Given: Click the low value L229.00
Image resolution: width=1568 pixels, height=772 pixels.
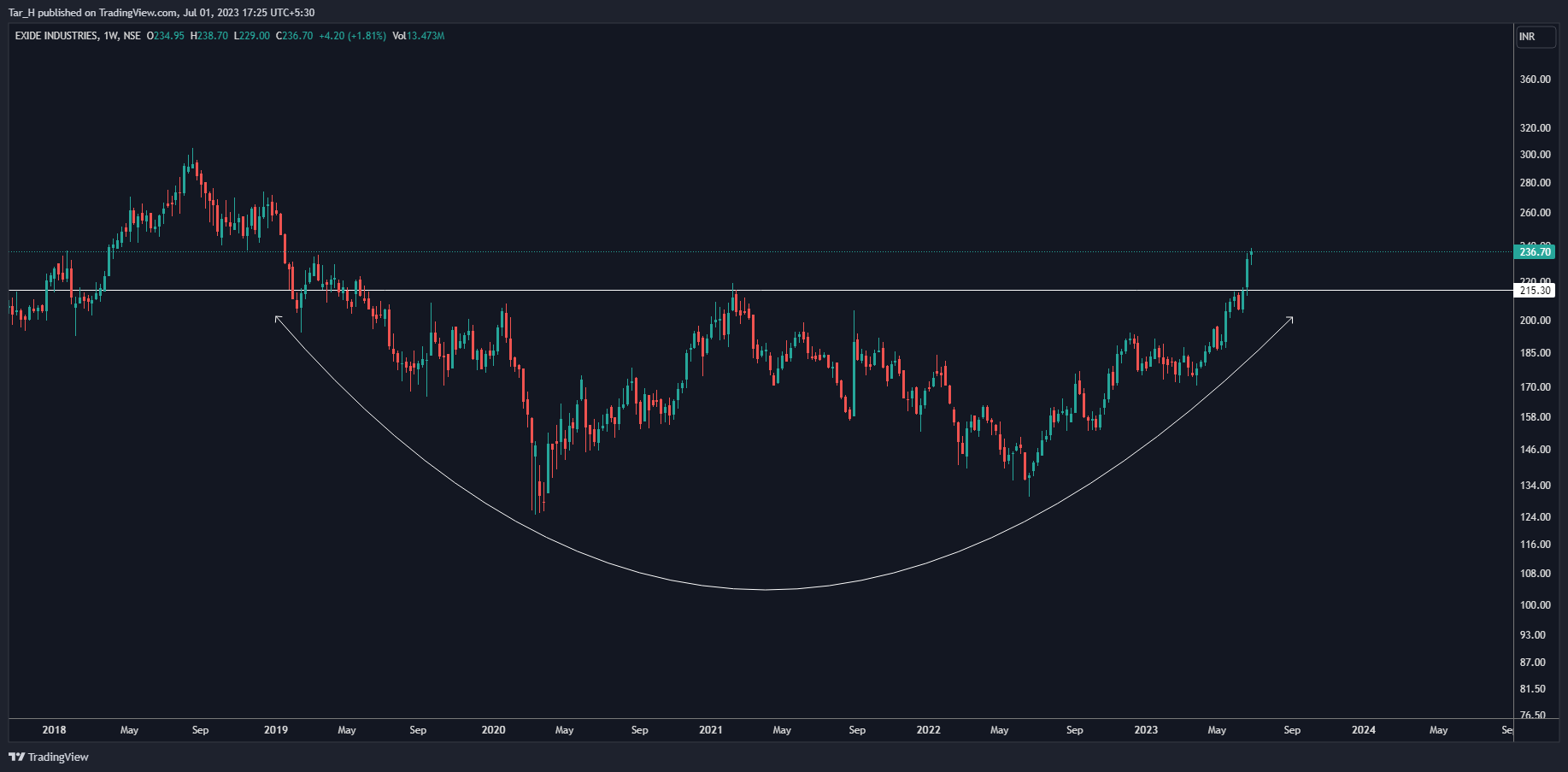Looking at the screenshot, I should pyautogui.click(x=252, y=36).
